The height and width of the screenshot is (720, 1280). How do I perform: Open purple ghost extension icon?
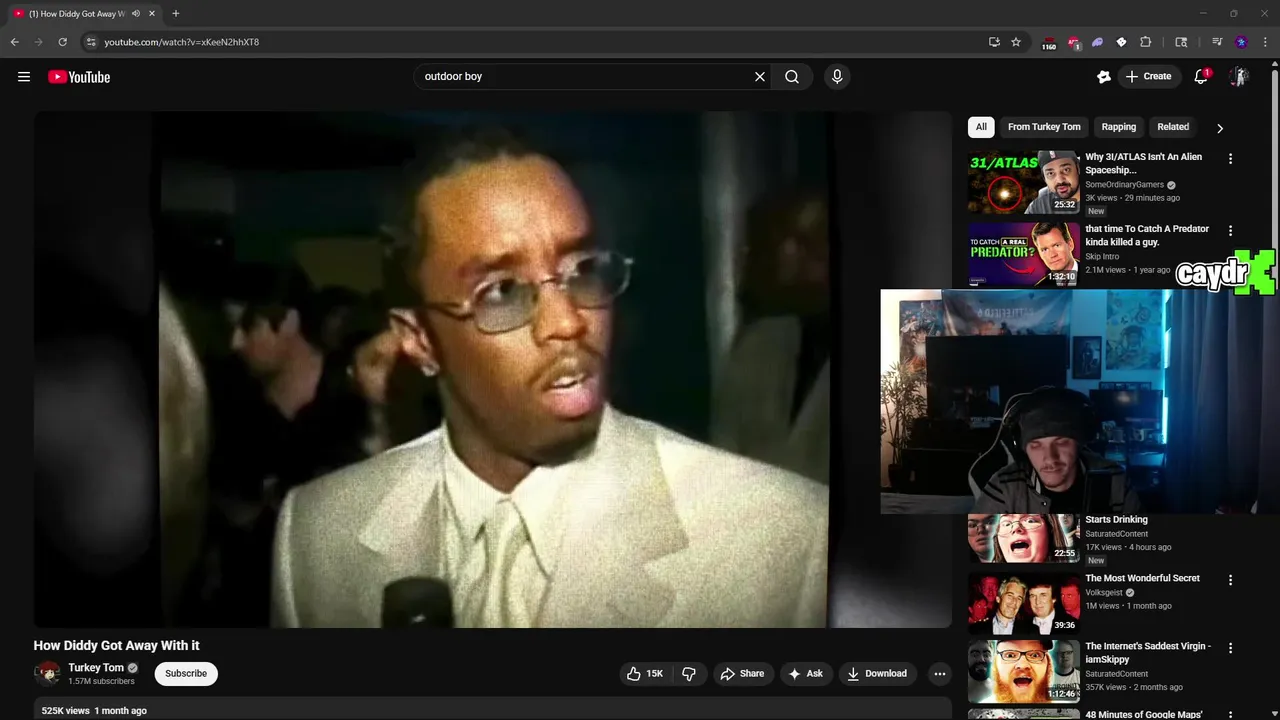click(x=1097, y=42)
